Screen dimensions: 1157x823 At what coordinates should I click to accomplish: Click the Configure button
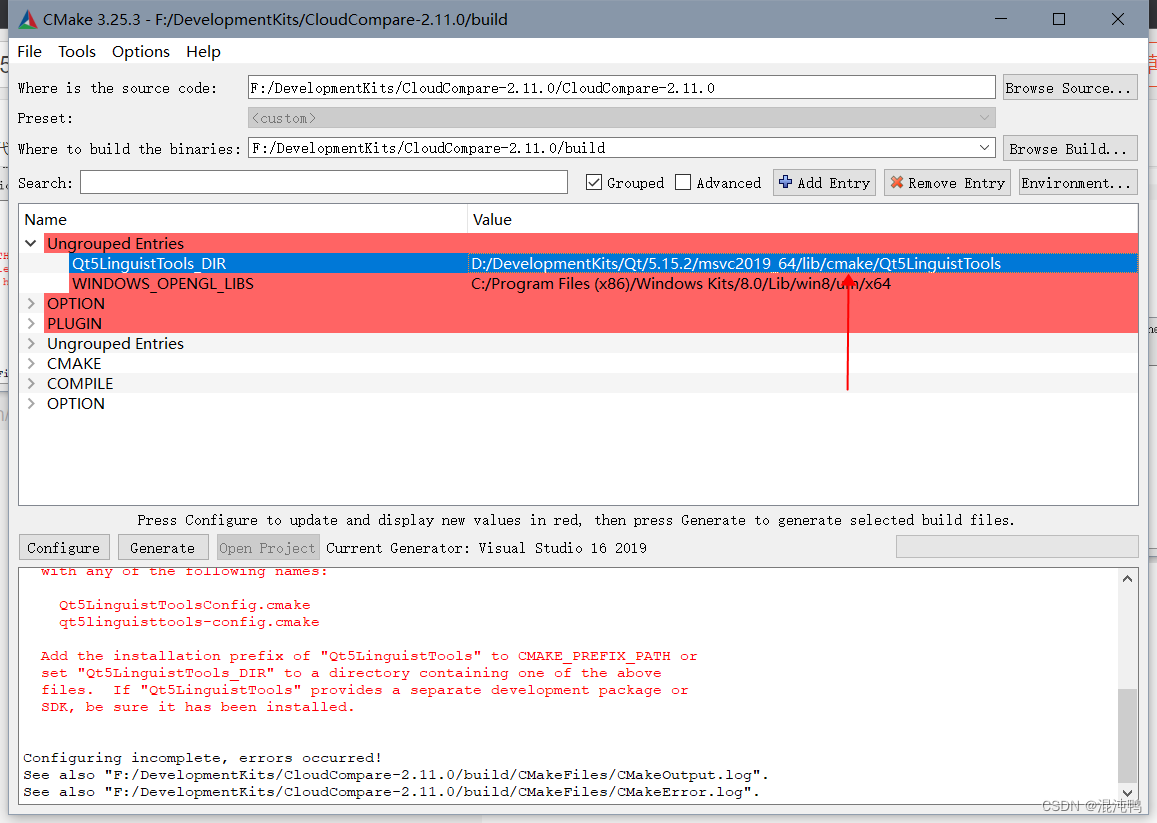pyautogui.click(x=64, y=548)
